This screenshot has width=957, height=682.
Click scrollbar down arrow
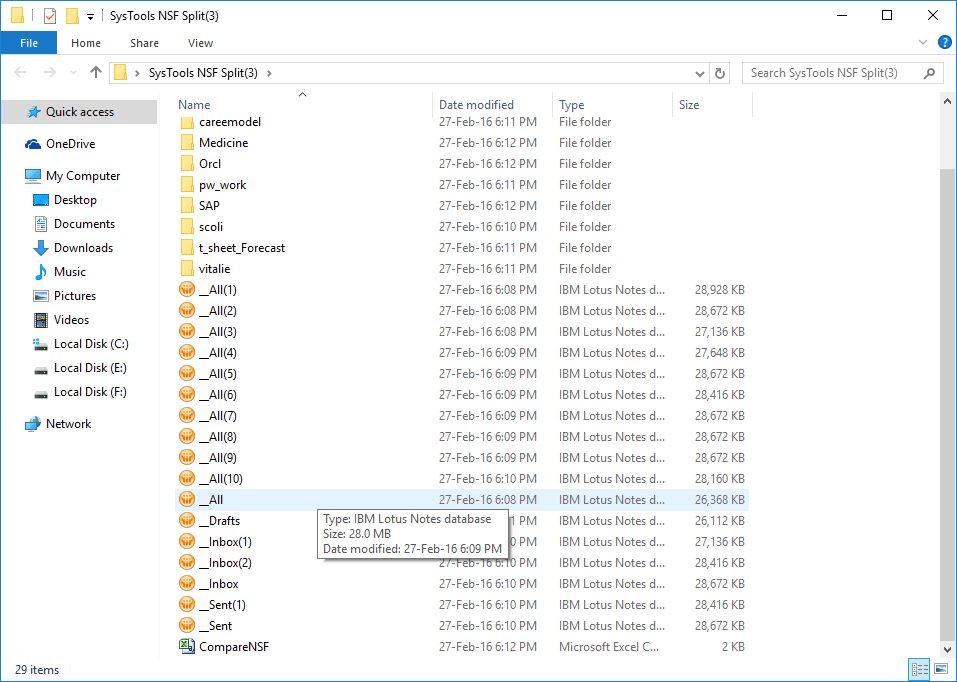[947, 649]
